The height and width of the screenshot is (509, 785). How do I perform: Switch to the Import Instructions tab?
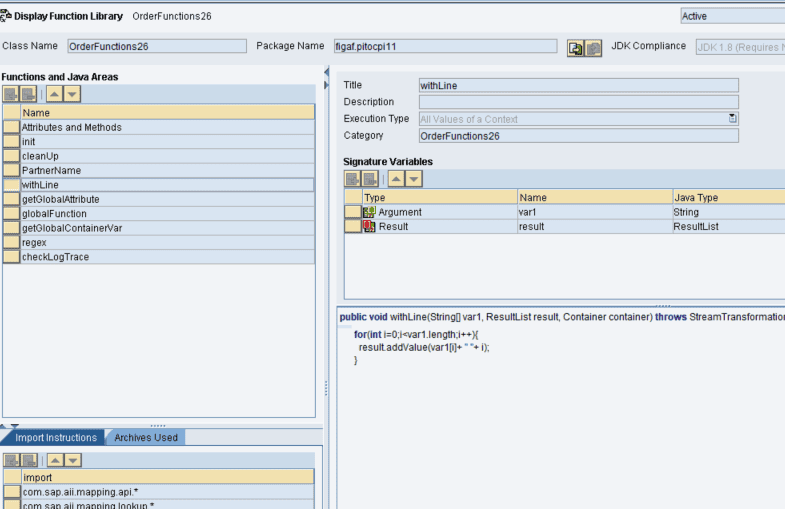pyautogui.click(x=56, y=437)
